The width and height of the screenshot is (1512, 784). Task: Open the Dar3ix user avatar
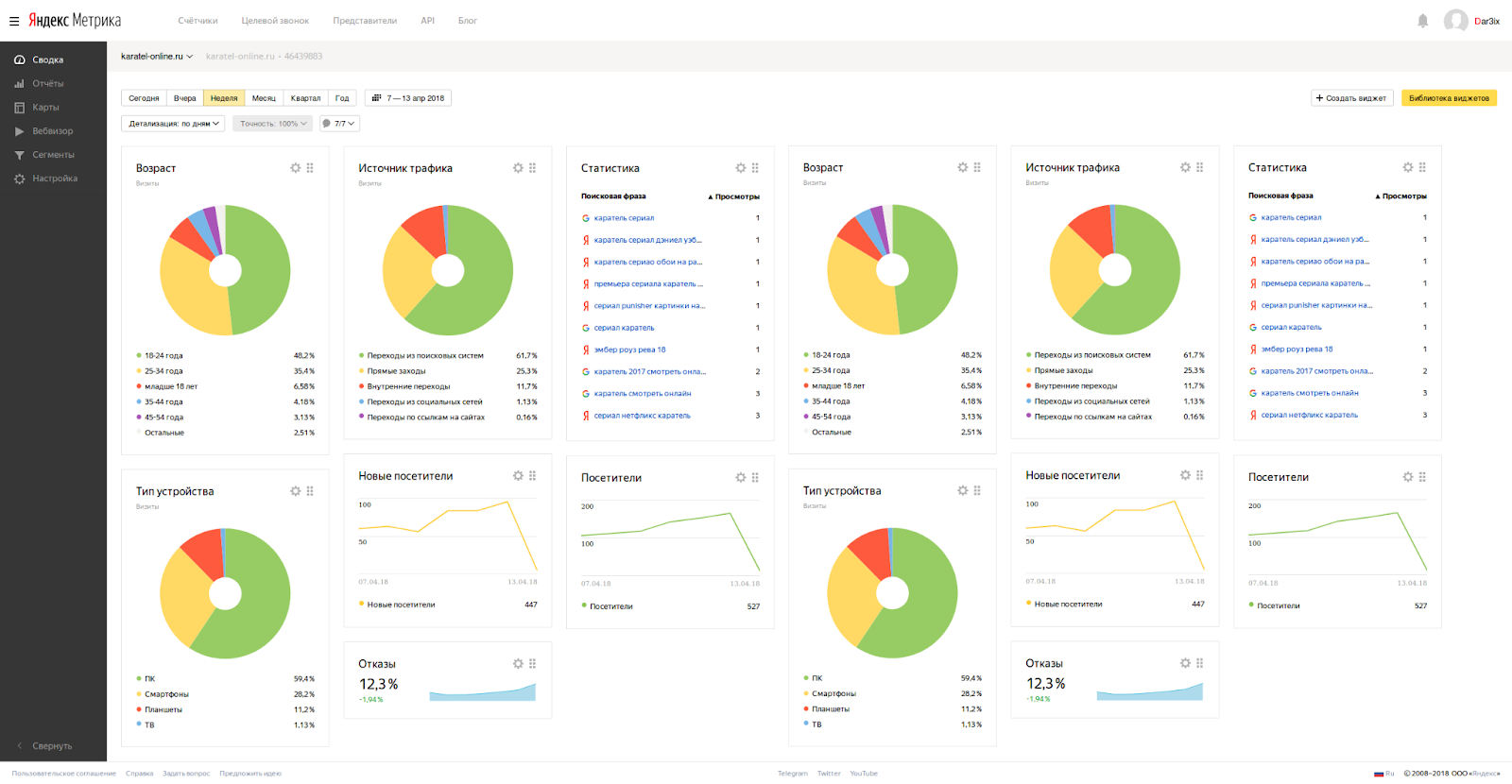click(1455, 21)
